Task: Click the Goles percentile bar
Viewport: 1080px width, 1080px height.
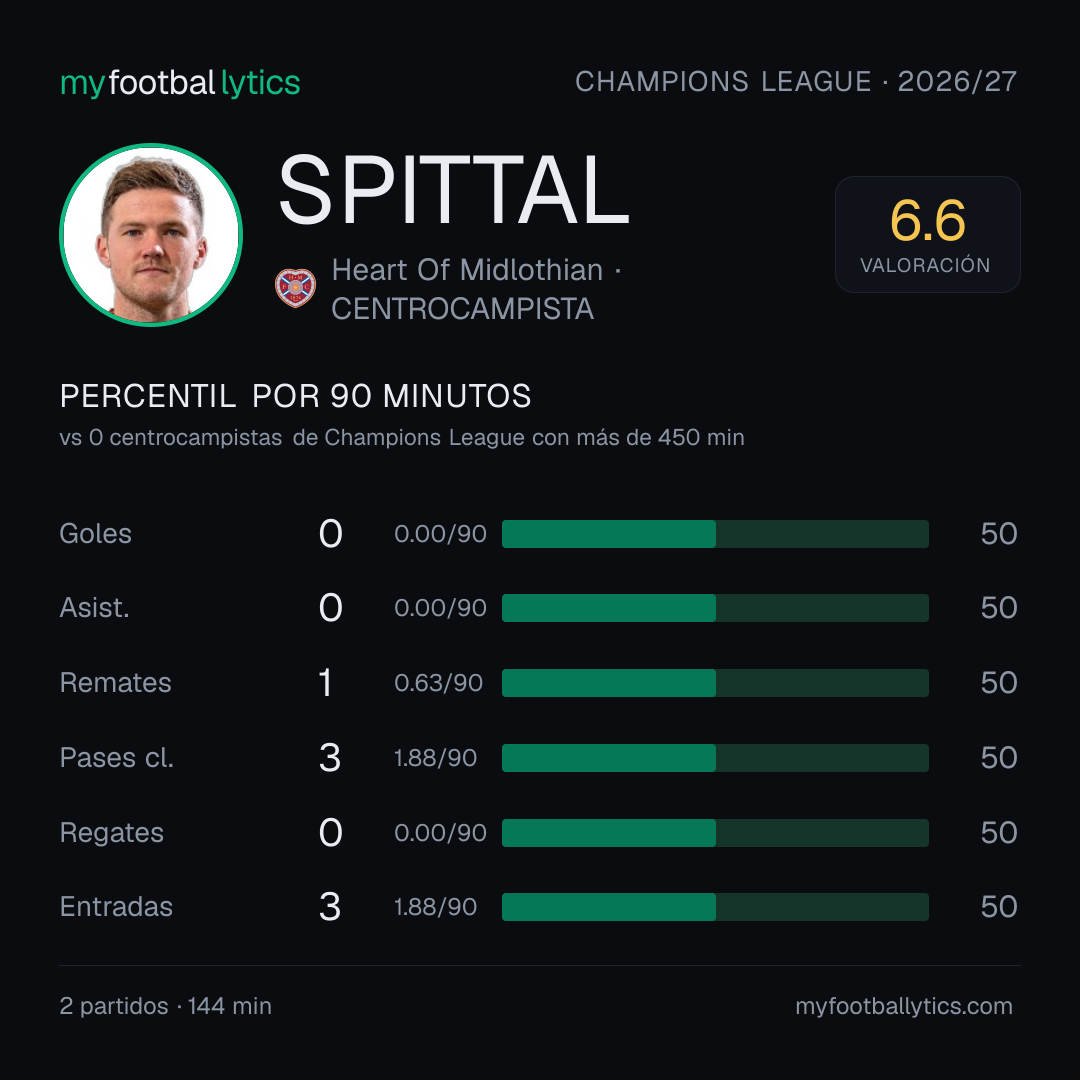Action: pos(715,534)
